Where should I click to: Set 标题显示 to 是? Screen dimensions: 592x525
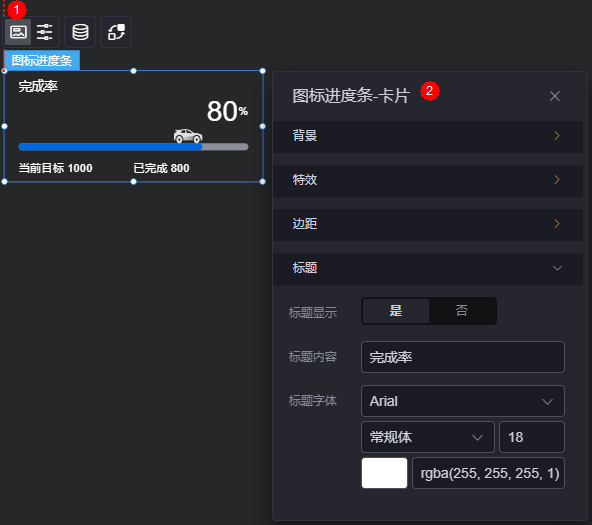(x=395, y=311)
